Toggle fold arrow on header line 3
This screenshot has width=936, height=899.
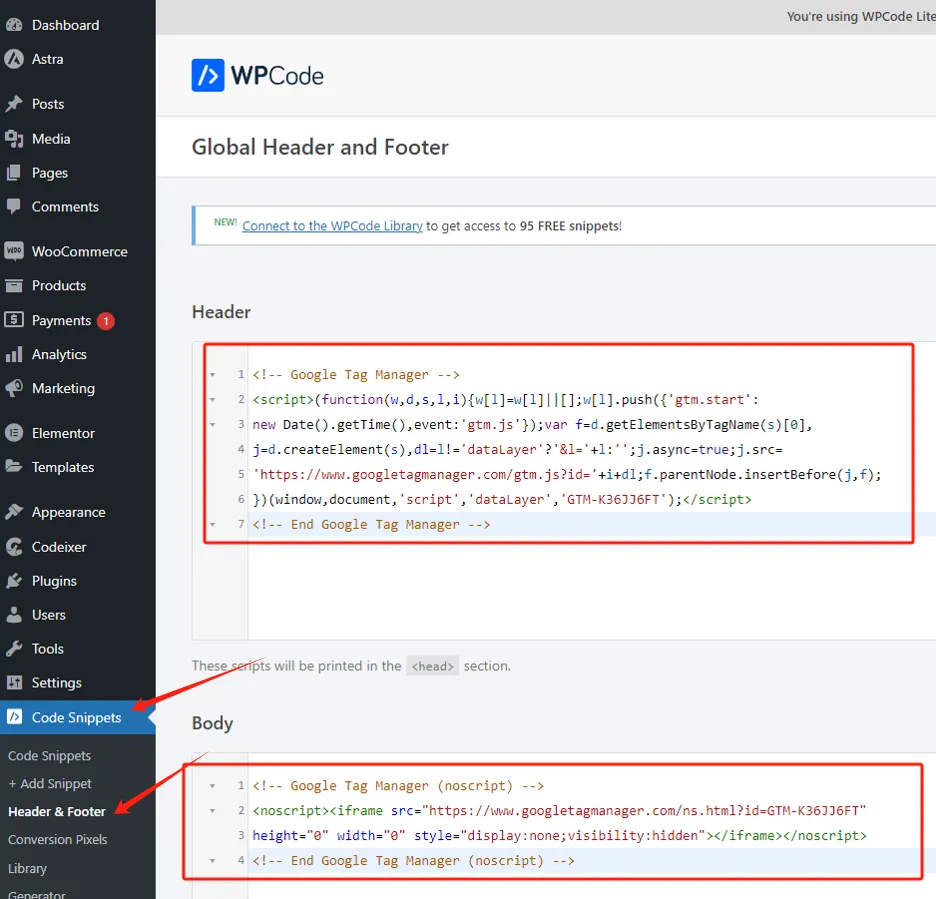213,425
